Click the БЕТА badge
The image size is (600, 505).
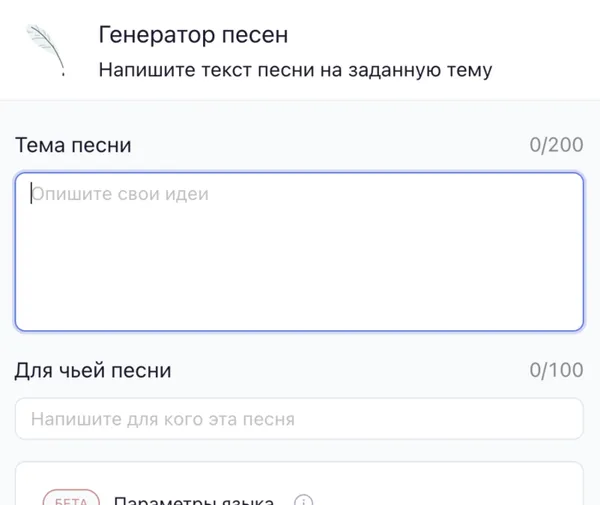click(x=72, y=499)
